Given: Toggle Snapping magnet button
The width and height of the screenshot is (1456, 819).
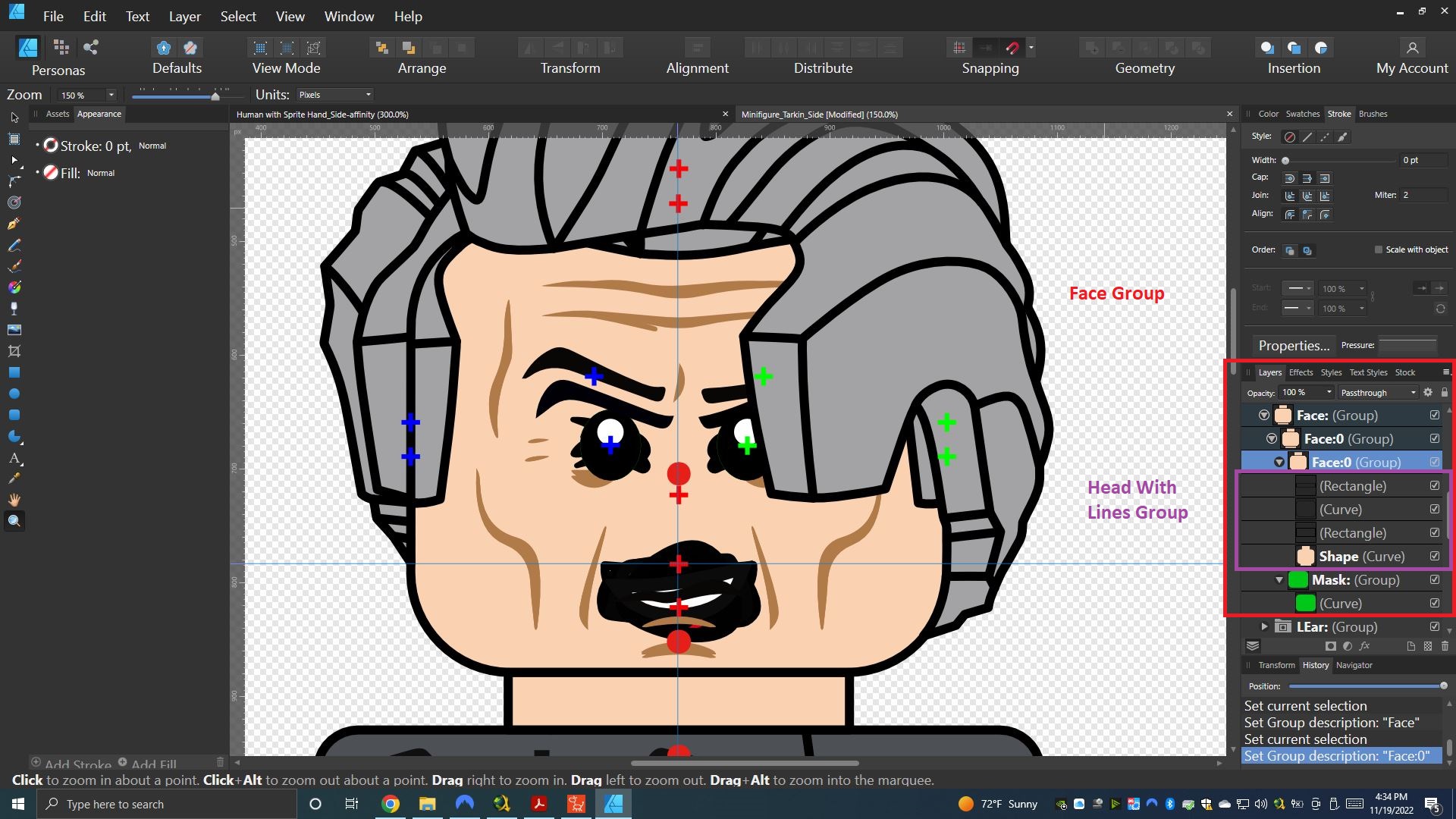Looking at the screenshot, I should (1012, 48).
